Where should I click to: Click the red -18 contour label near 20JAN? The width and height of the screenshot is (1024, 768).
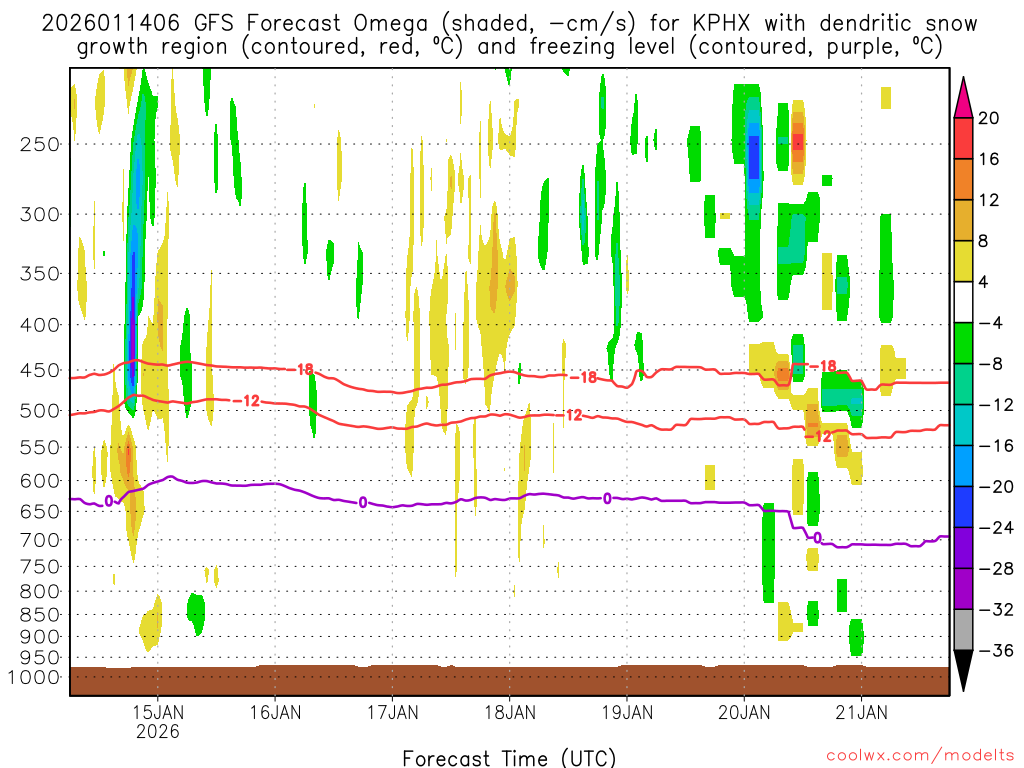click(x=824, y=366)
